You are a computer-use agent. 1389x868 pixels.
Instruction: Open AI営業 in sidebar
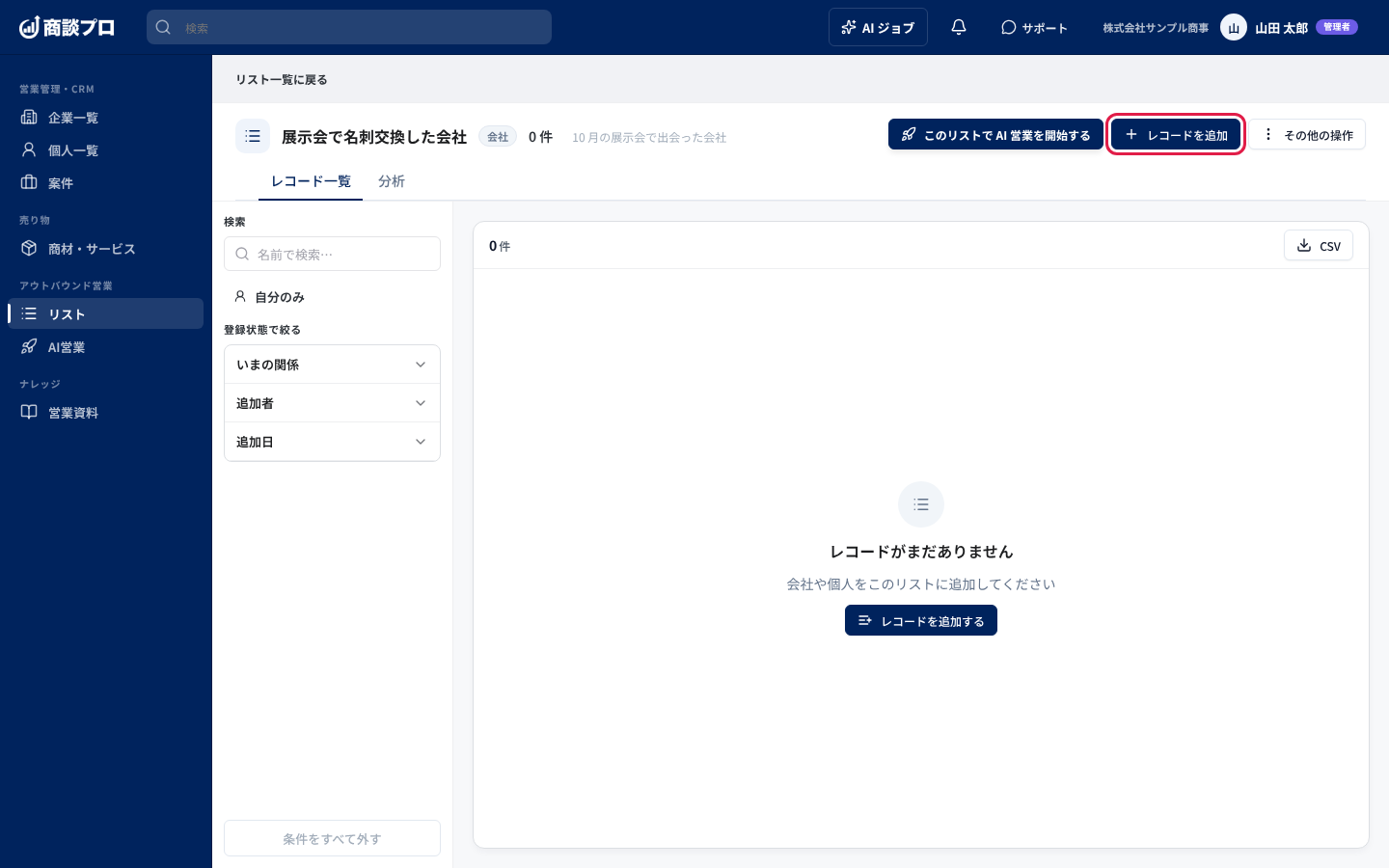(x=106, y=347)
